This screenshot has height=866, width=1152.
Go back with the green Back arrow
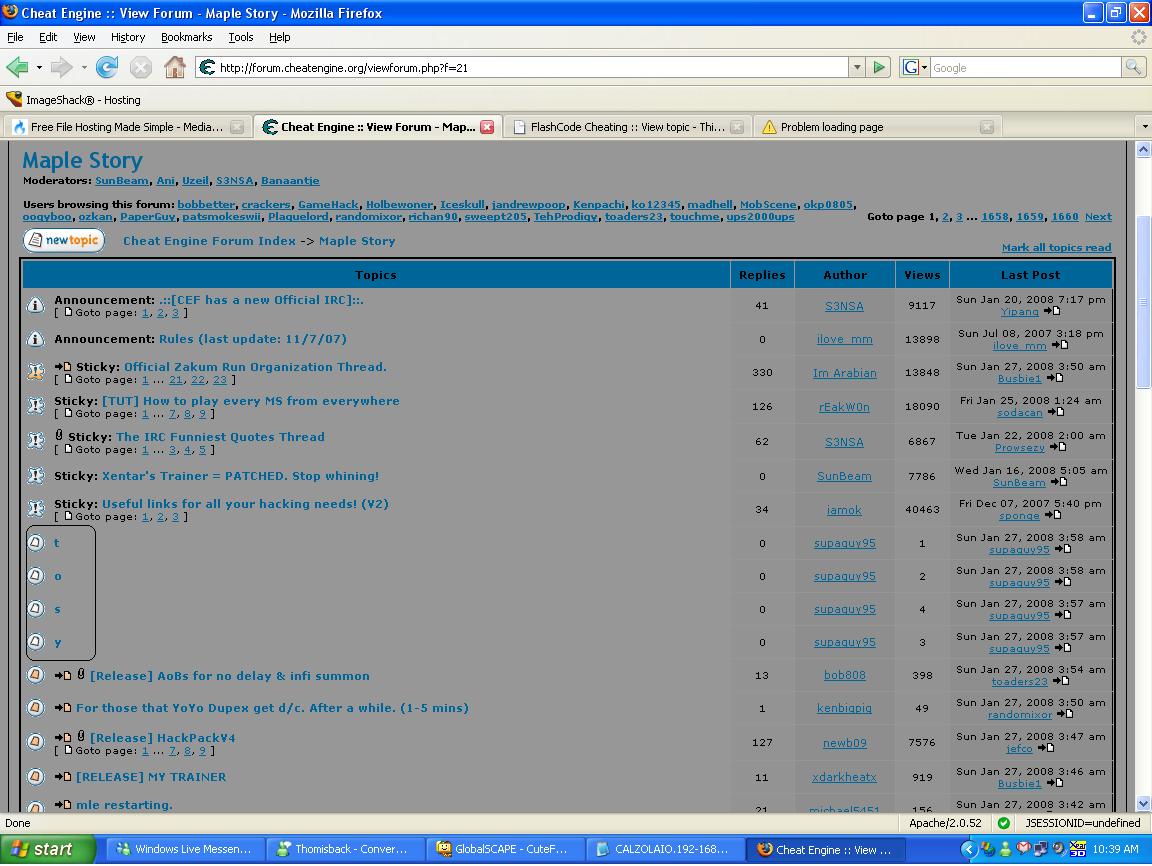(17, 68)
